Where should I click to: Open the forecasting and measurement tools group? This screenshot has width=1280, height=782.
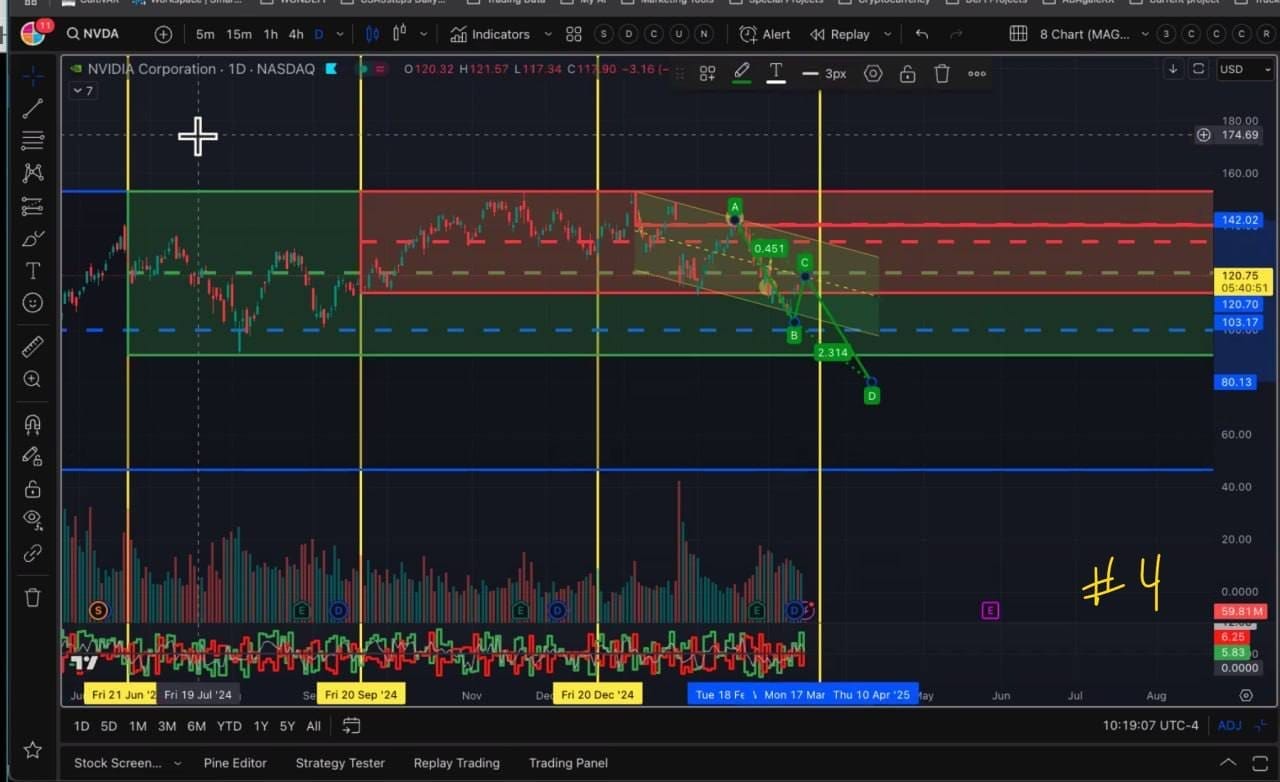tap(33, 206)
